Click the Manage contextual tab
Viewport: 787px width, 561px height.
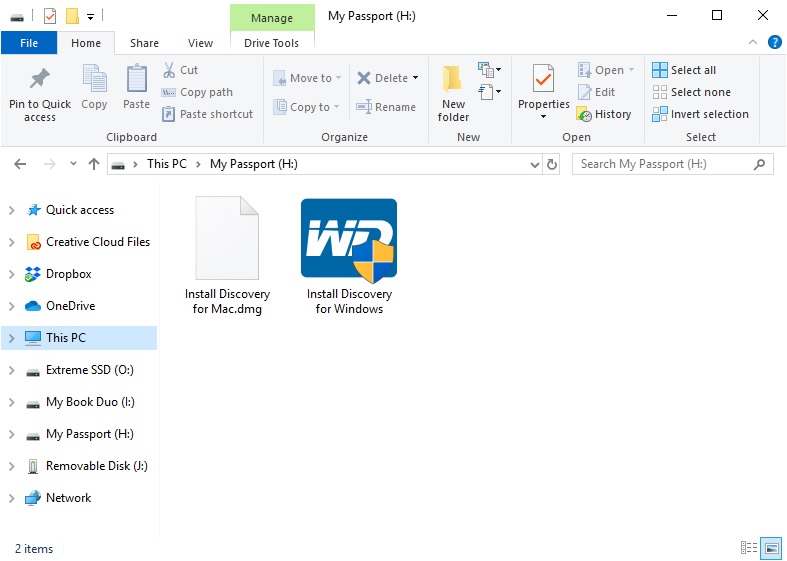click(x=272, y=18)
